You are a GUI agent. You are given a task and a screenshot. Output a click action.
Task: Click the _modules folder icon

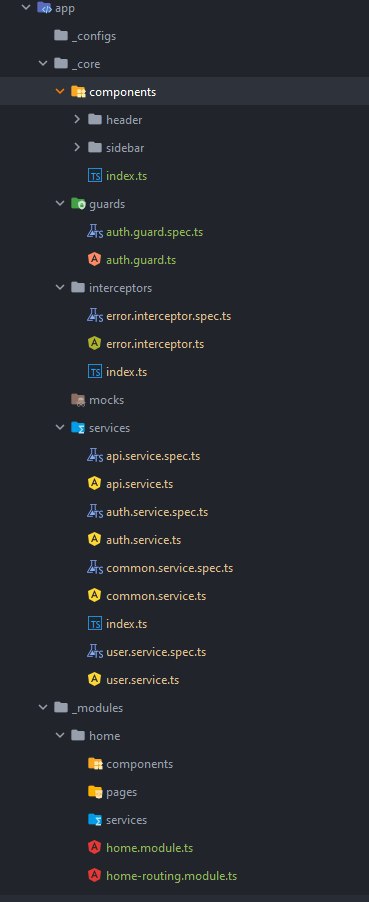(x=61, y=708)
